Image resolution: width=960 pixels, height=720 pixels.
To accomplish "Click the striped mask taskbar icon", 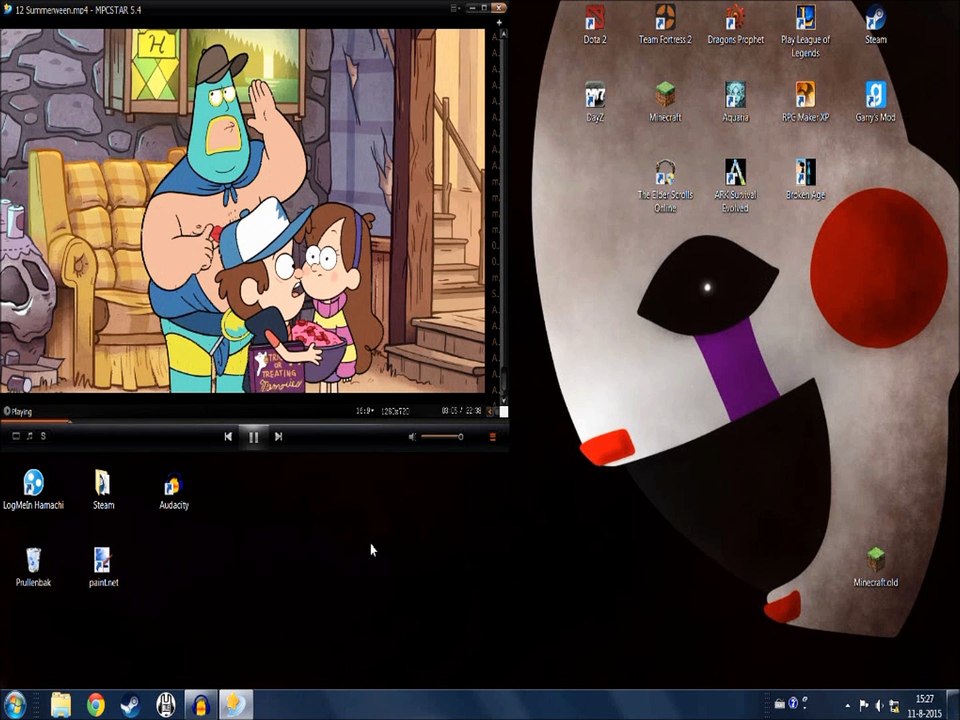I will click(x=166, y=705).
